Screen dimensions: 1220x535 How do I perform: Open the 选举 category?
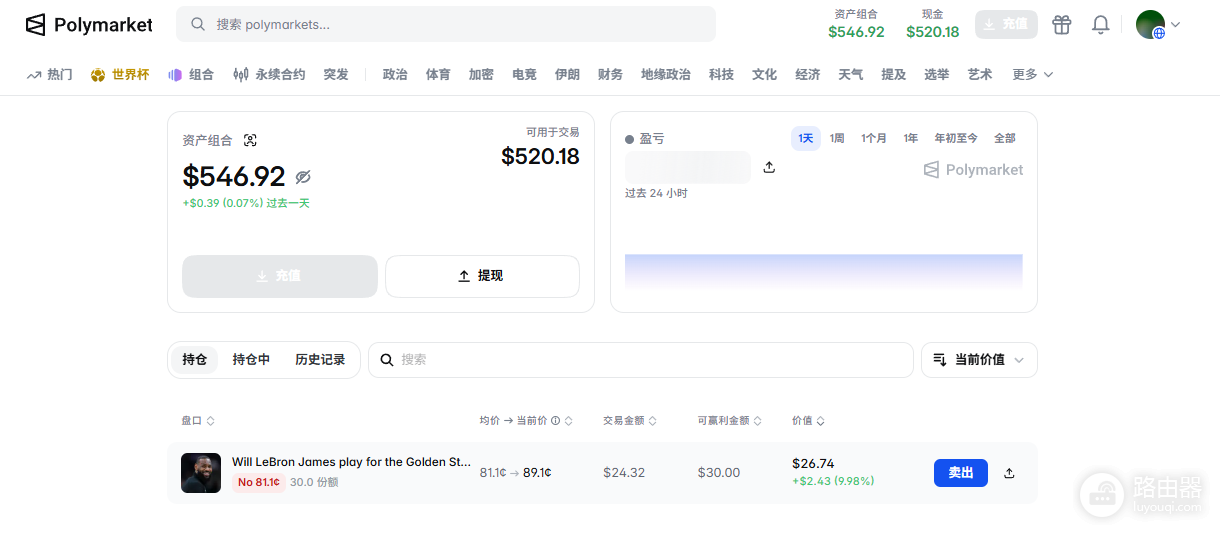[936, 74]
